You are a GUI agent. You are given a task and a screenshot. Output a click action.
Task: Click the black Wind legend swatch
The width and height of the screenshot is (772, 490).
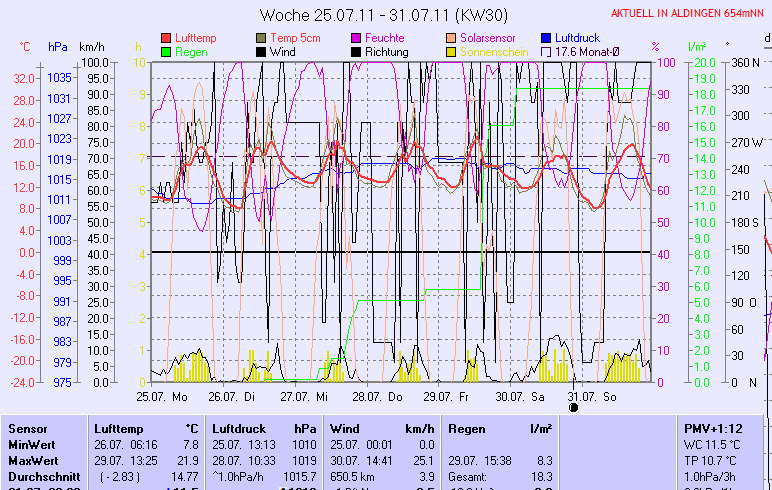click(261, 51)
